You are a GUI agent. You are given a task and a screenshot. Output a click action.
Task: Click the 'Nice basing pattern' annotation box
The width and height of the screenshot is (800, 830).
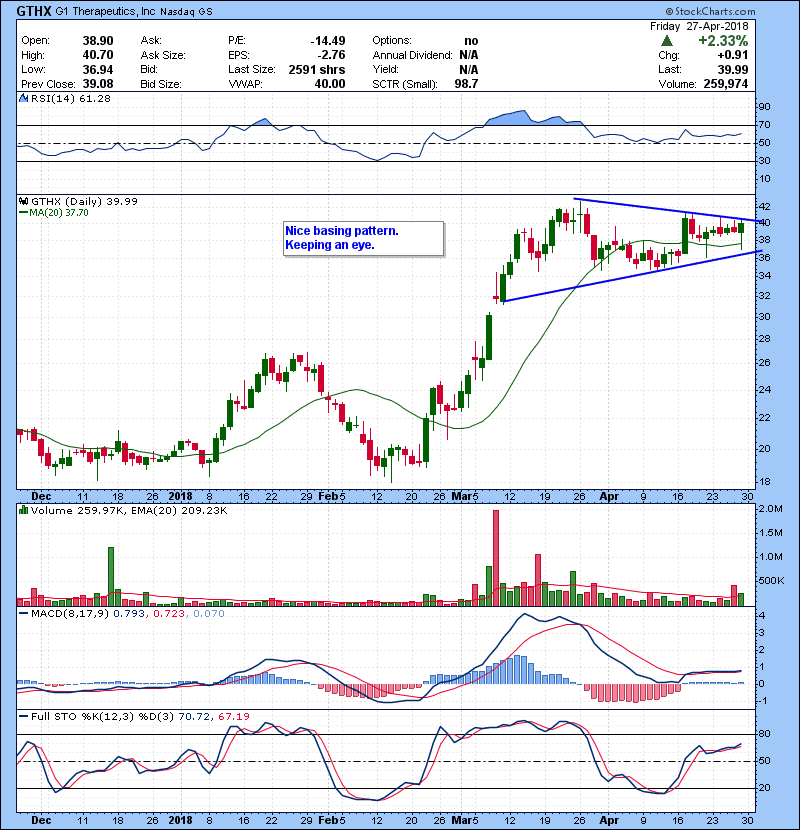pyautogui.click(x=364, y=239)
